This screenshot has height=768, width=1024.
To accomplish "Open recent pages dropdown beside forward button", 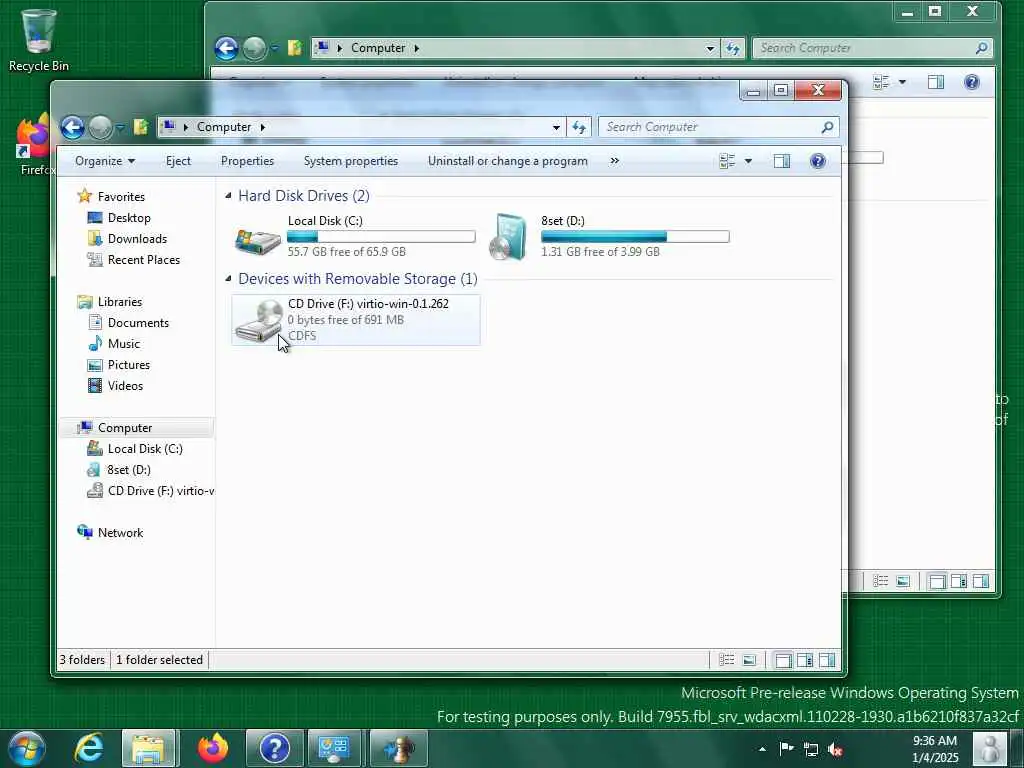I will (120, 127).
